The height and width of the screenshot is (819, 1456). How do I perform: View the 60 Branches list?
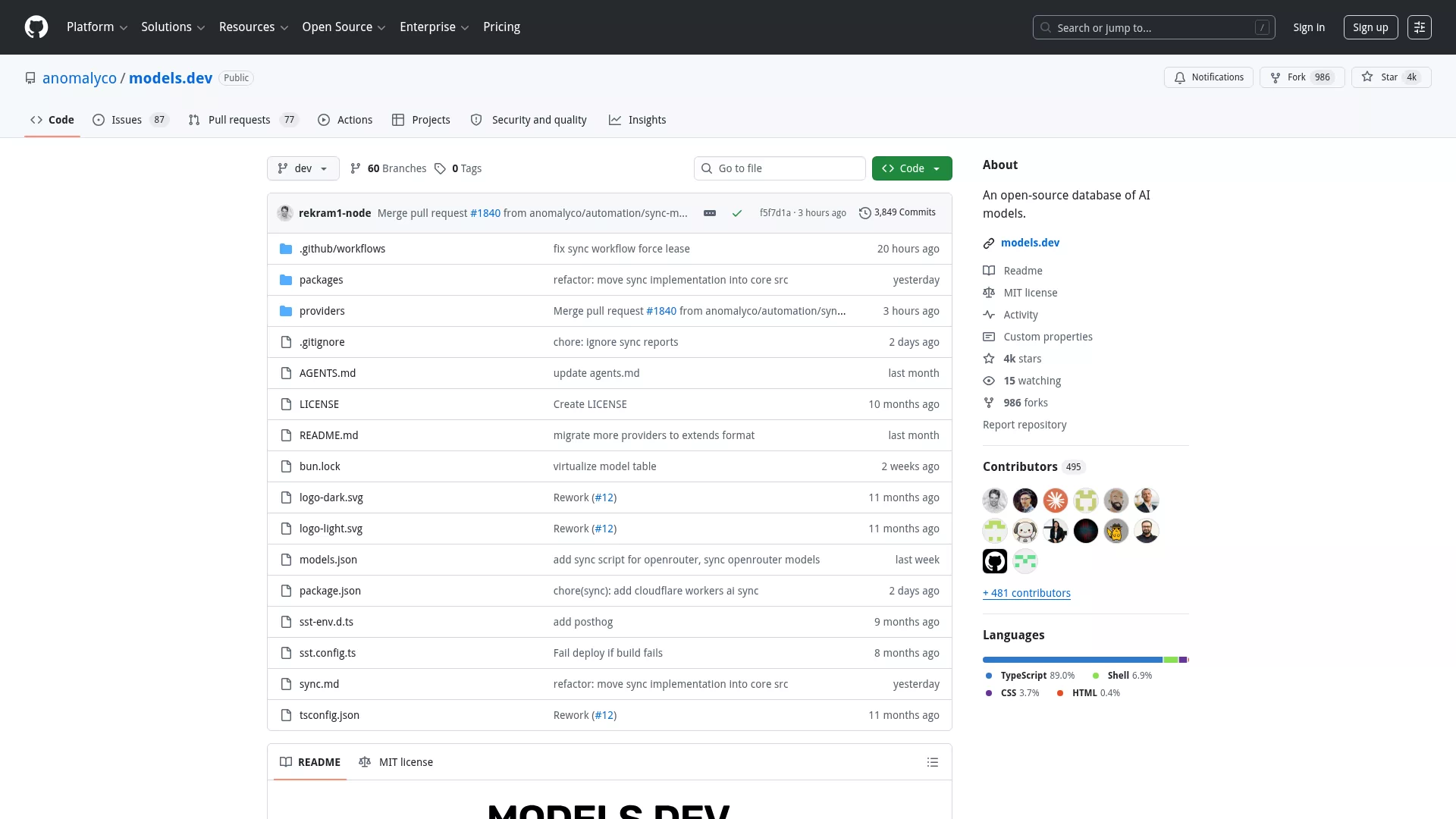click(388, 168)
